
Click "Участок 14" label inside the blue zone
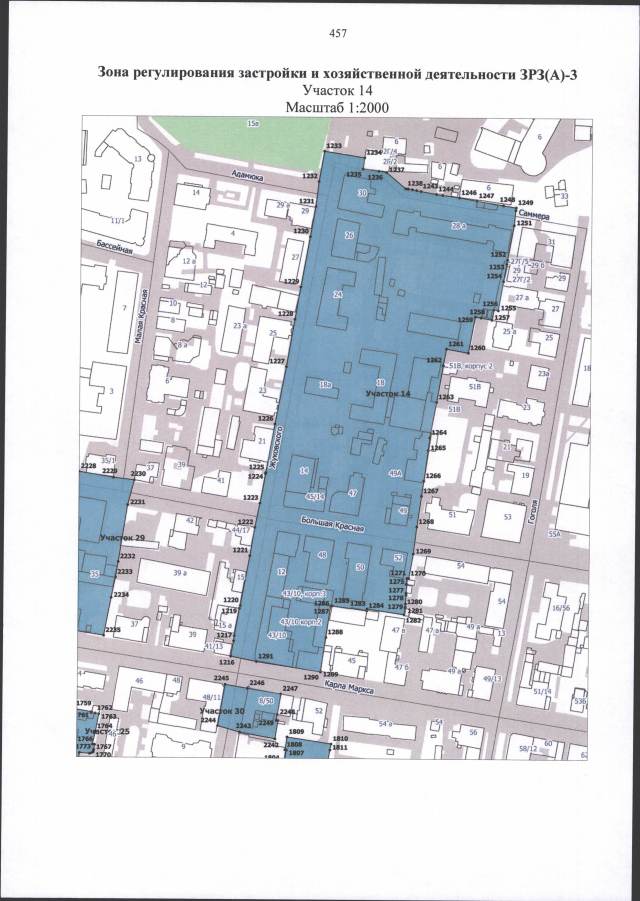pos(388,395)
